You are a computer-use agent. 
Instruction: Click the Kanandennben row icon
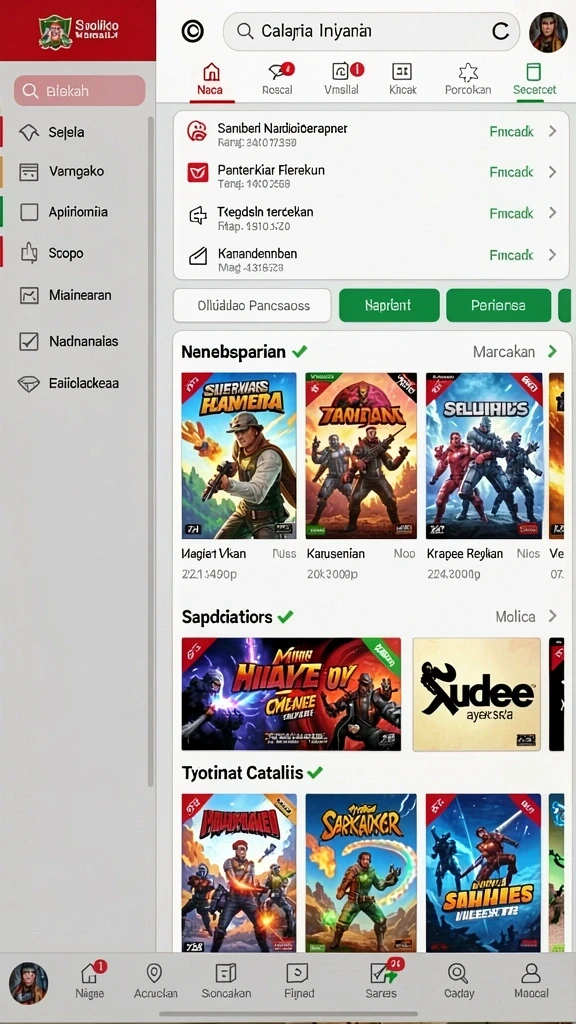pyautogui.click(x=197, y=256)
